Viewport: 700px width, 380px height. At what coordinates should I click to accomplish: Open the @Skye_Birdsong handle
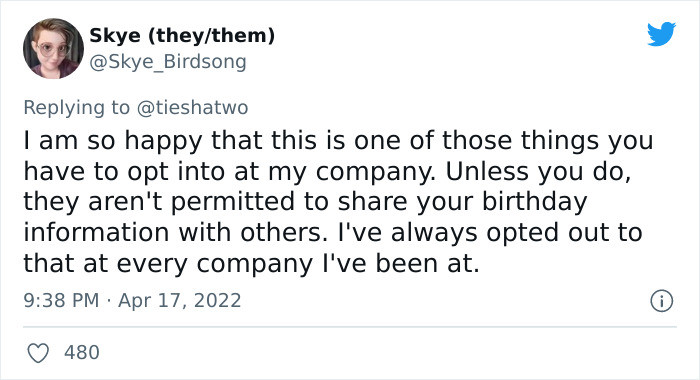[168, 62]
